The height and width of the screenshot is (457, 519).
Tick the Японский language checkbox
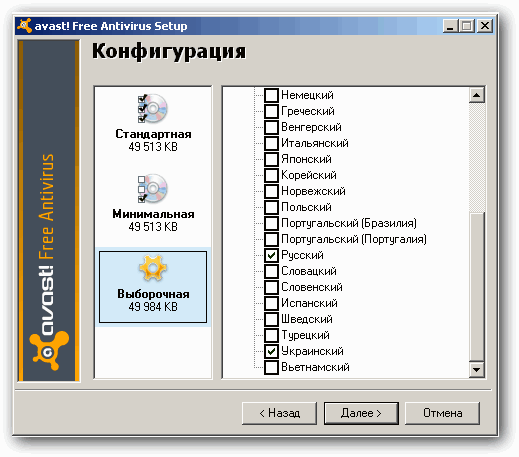[x=271, y=159]
